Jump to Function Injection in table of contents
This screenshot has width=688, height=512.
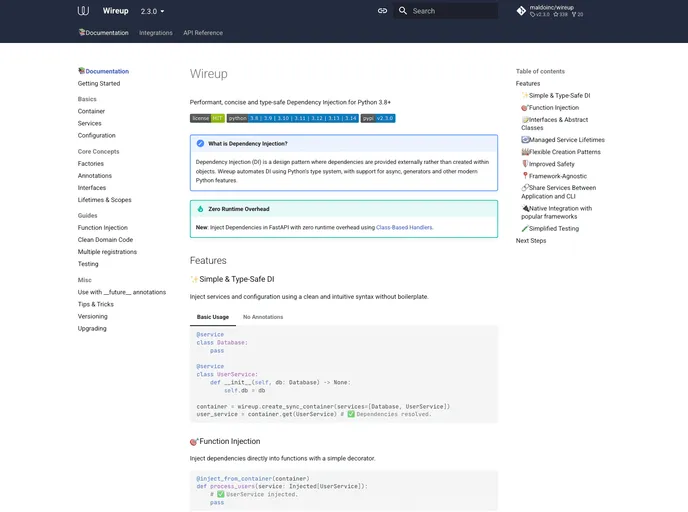coord(553,107)
